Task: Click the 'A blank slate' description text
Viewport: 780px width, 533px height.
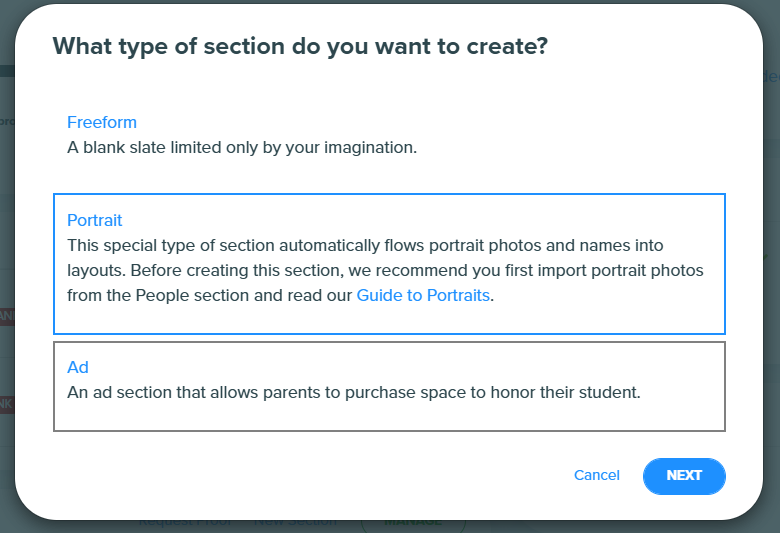Action: (242, 147)
